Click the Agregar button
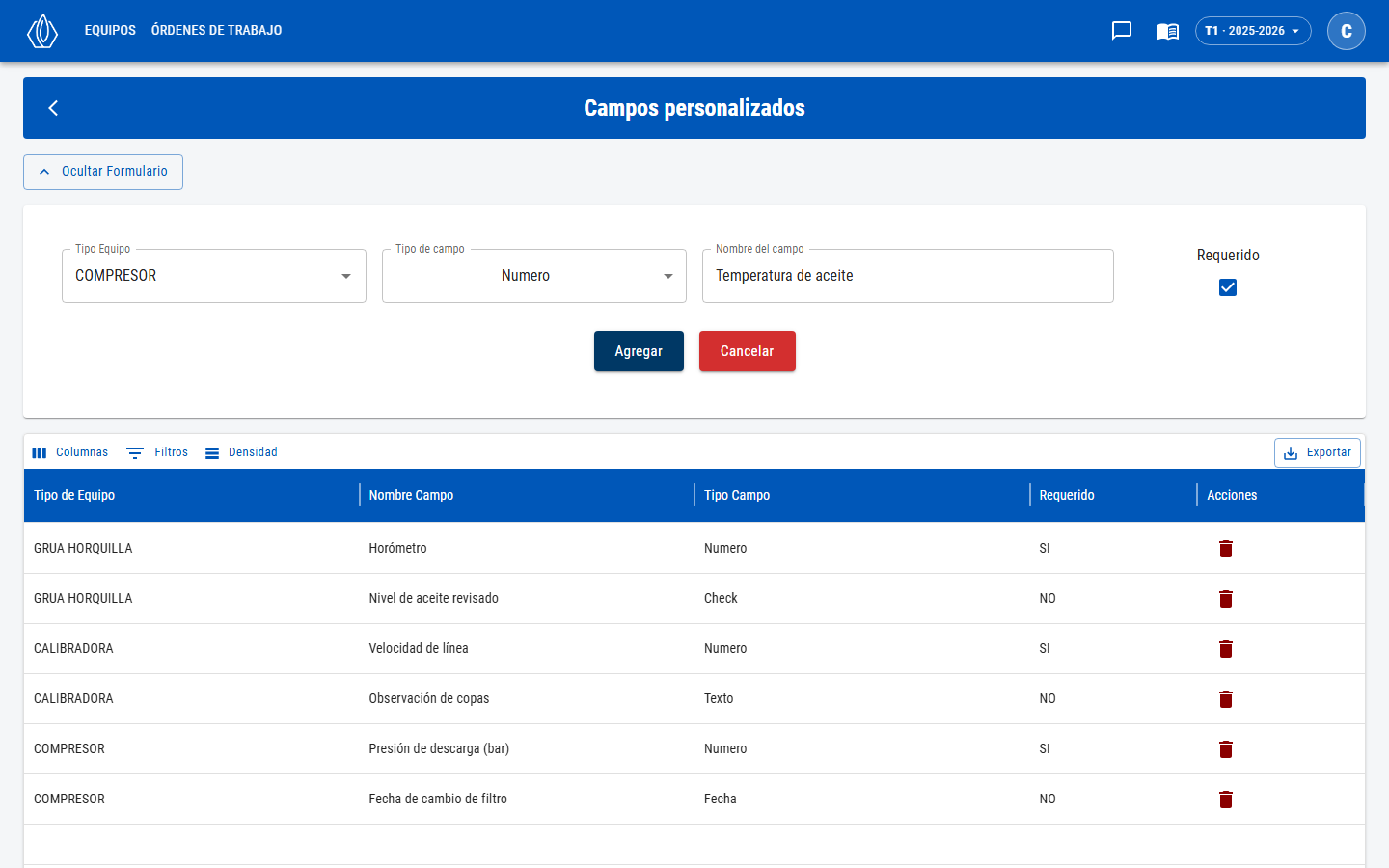 [639, 351]
